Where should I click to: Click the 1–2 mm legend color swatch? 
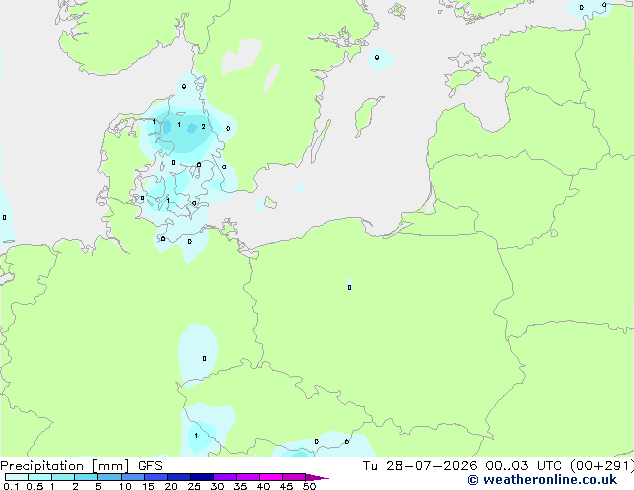click(x=63, y=477)
